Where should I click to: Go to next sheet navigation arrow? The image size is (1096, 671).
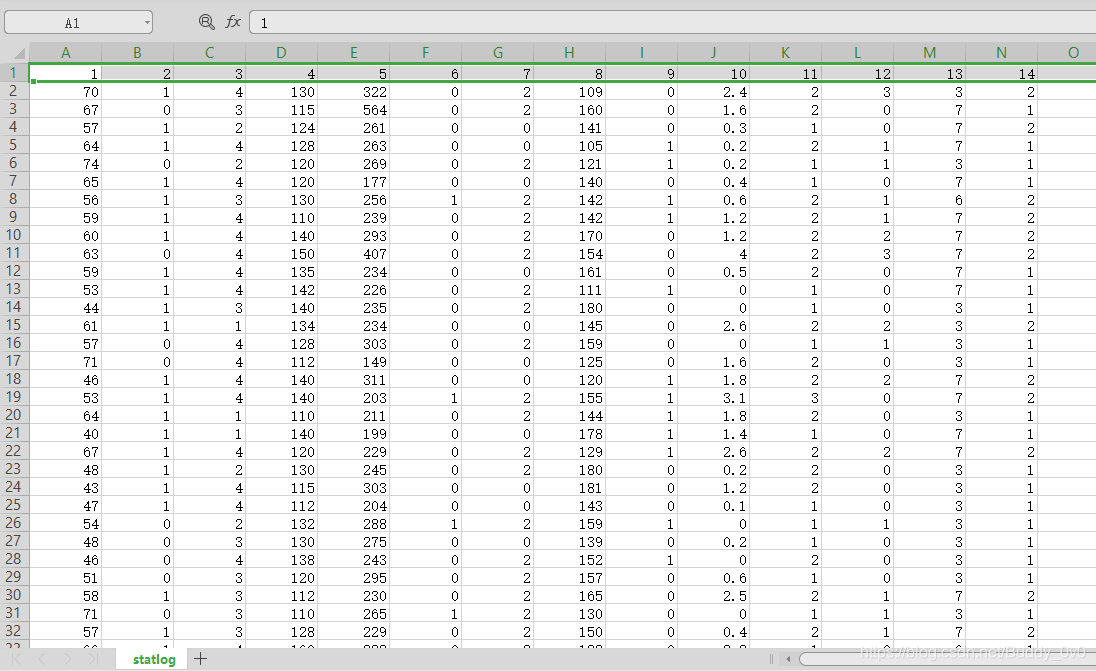67,659
